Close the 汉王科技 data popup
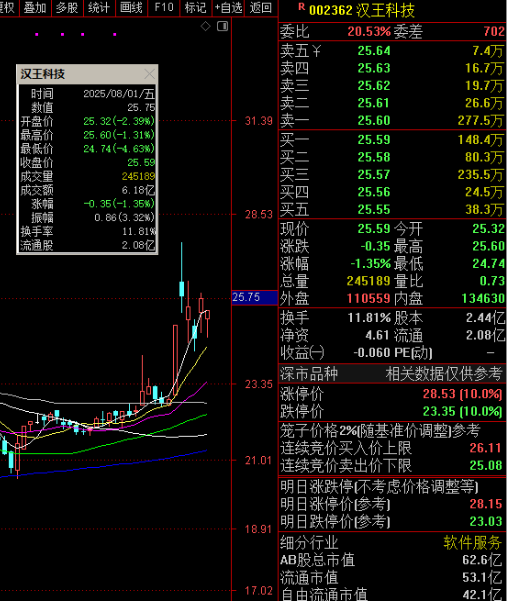Image resolution: width=507 pixels, height=601 pixels. [149, 74]
